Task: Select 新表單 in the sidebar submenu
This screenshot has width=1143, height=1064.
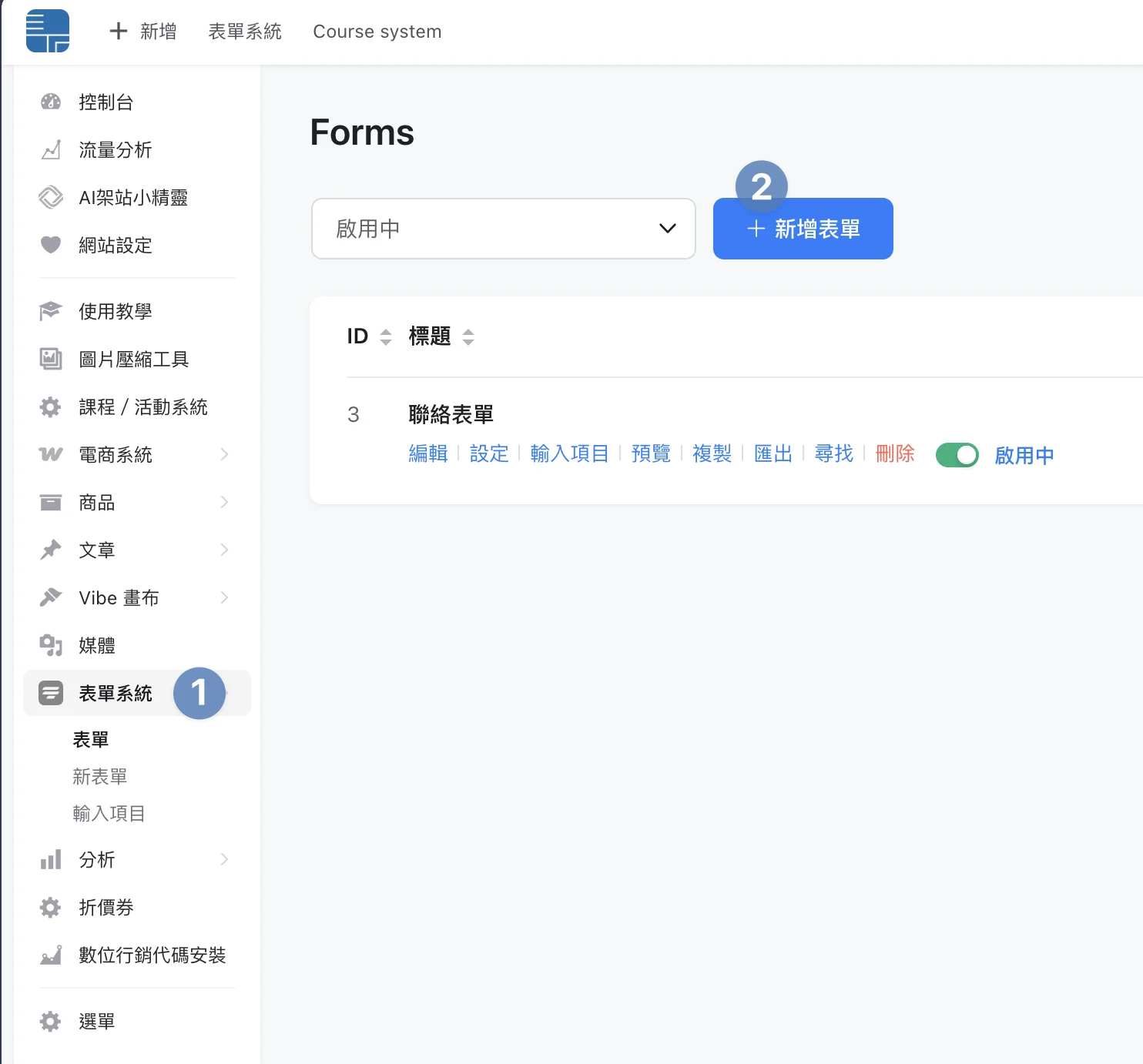Action: 100,776
